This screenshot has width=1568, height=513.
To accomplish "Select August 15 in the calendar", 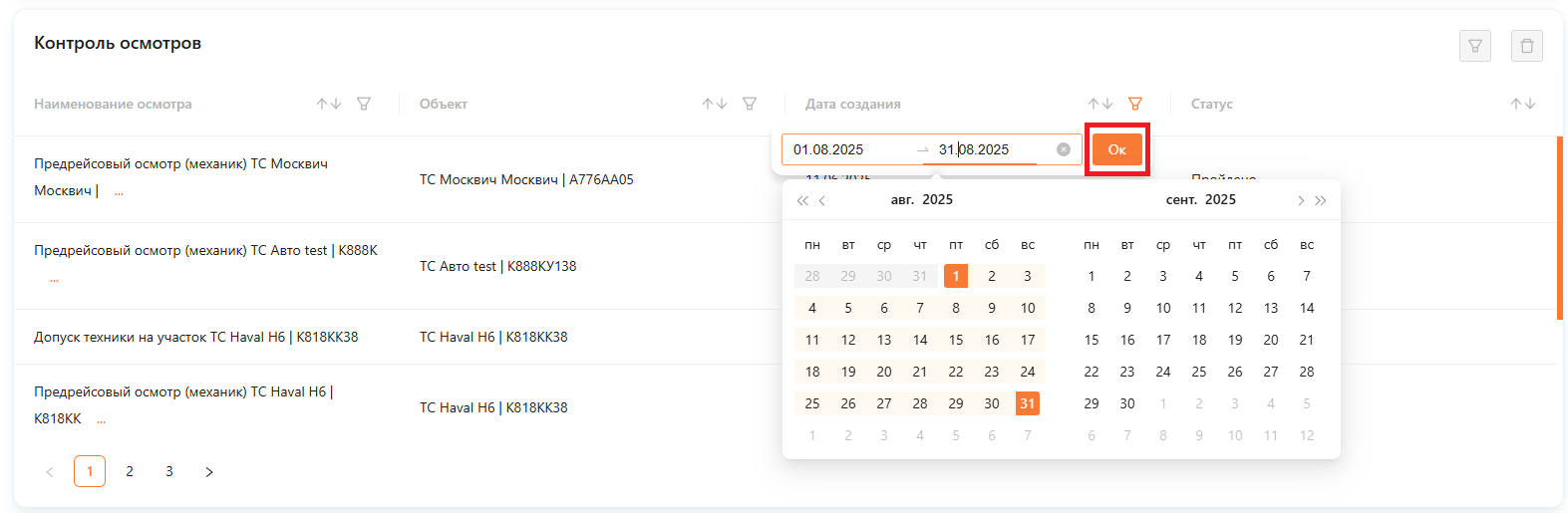I will click(956, 340).
